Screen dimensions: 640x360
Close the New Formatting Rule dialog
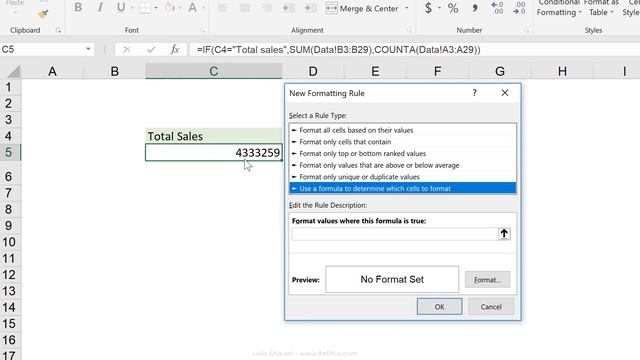pos(505,93)
